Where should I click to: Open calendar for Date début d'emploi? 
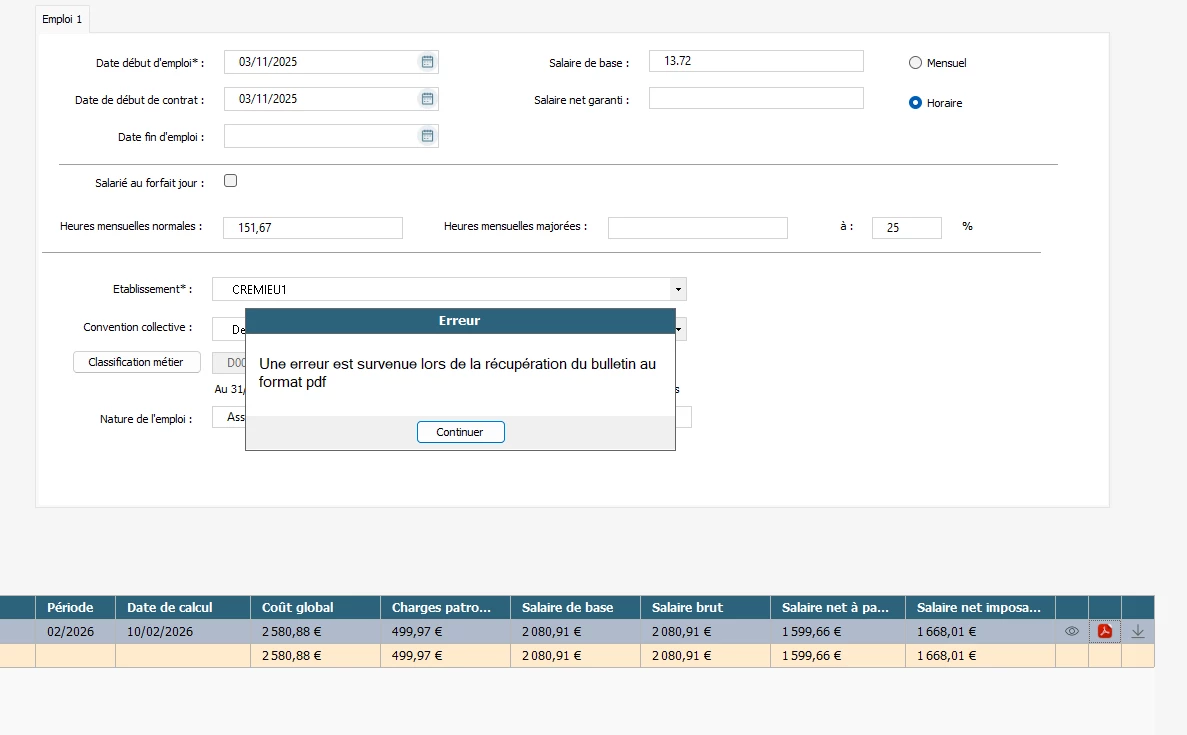[427, 62]
